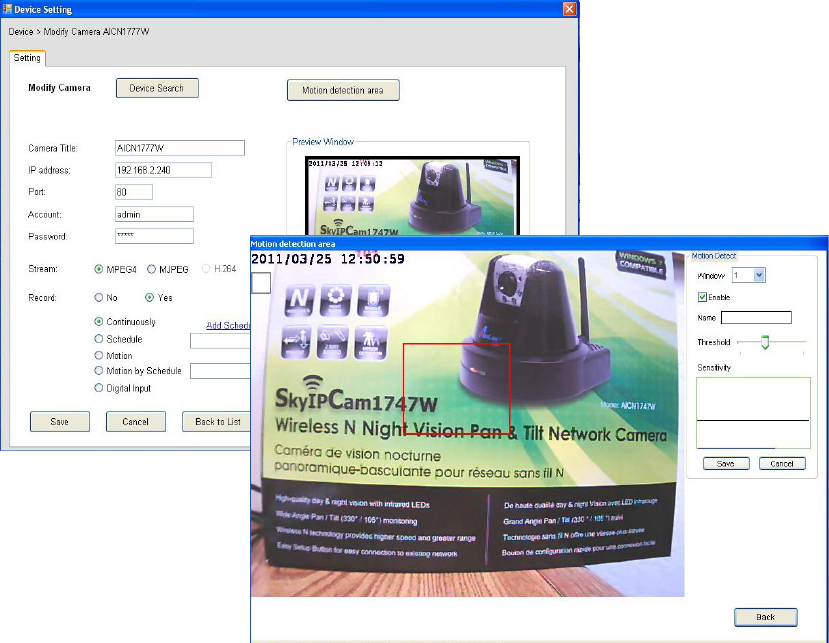Image resolution: width=829 pixels, height=643 pixels.
Task: Choose Schedule recording mode
Action: [x=99, y=339]
